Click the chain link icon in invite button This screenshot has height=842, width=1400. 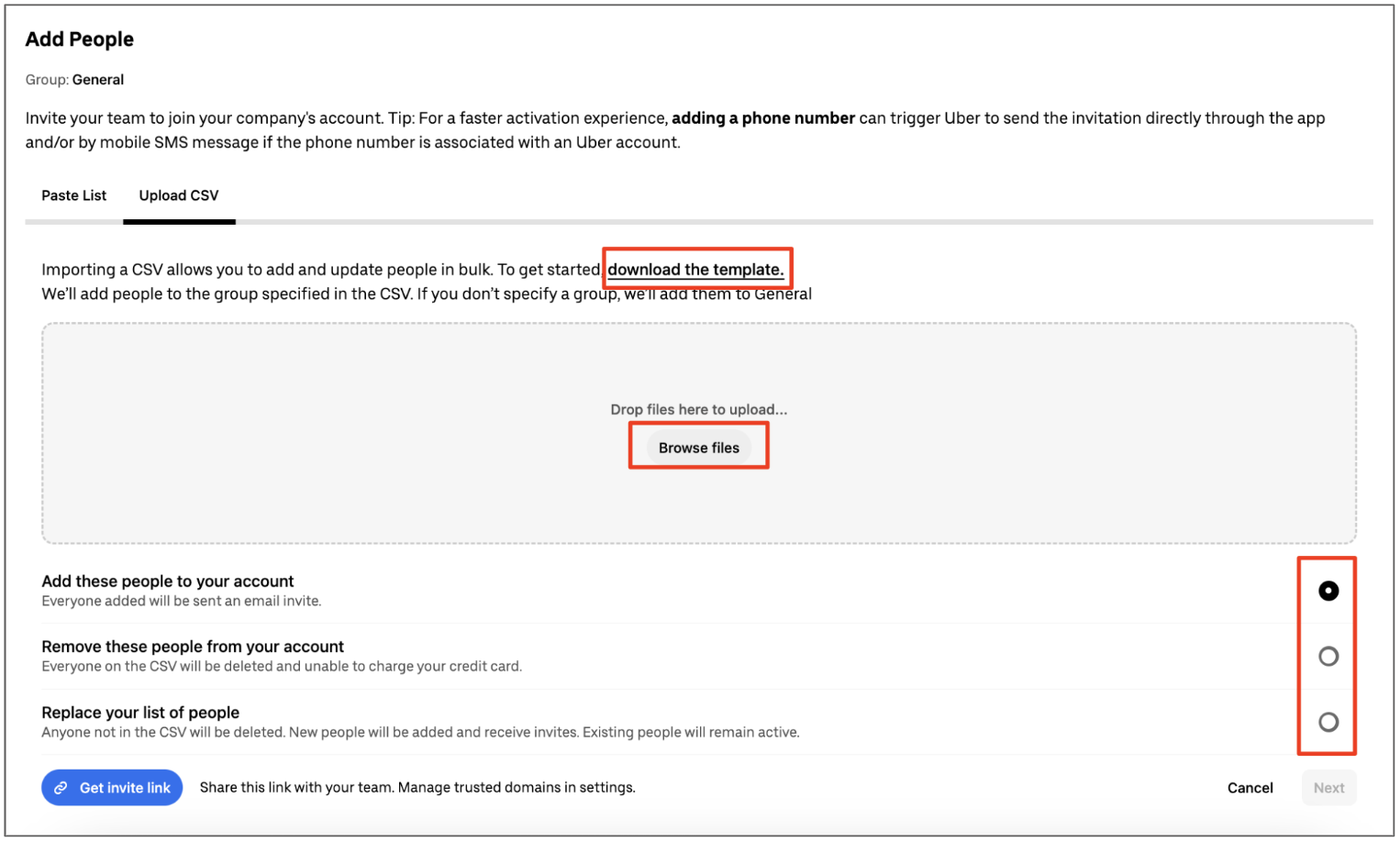pyautogui.click(x=61, y=788)
